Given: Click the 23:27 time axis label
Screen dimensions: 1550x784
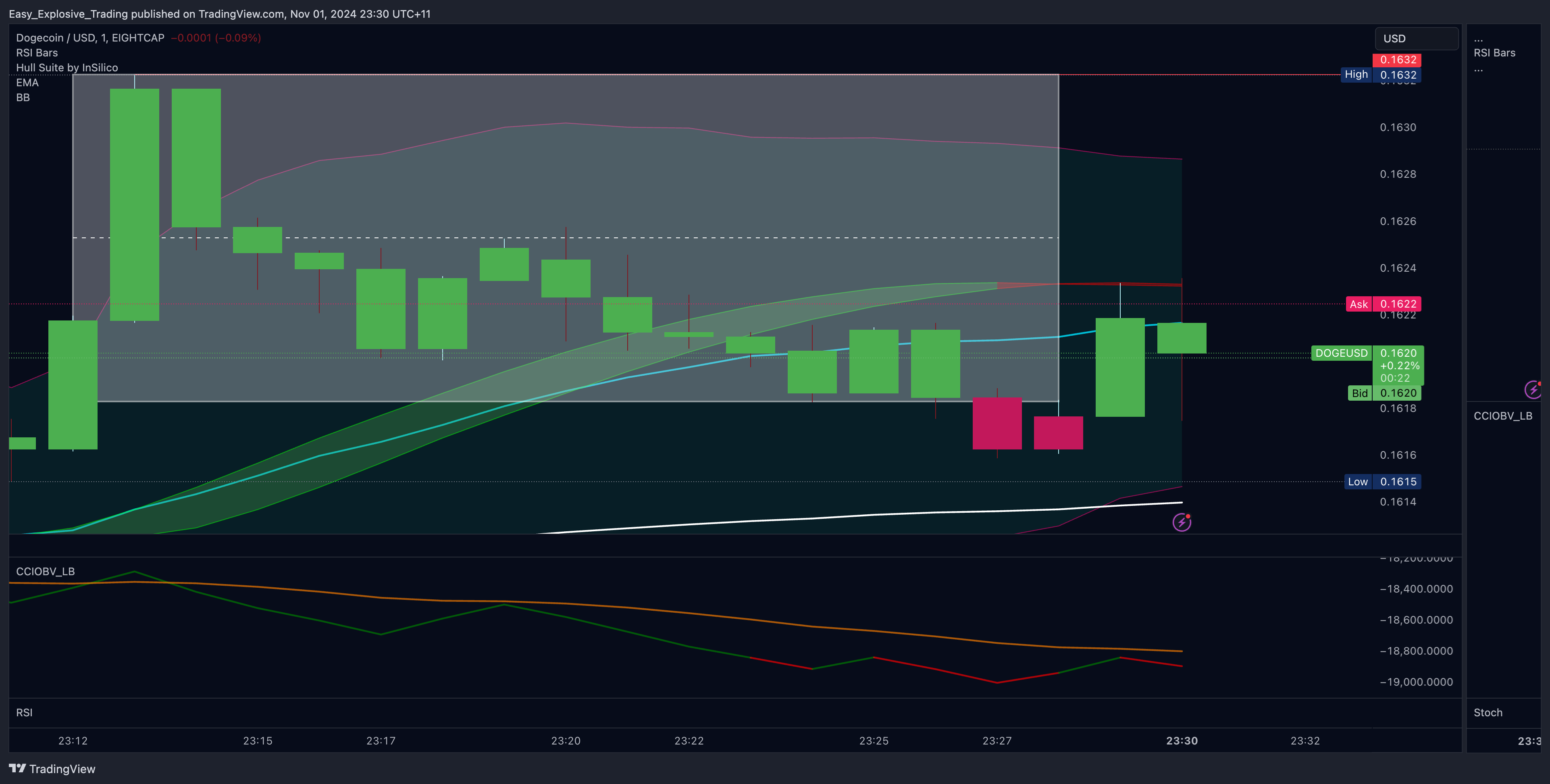Looking at the screenshot, I should pos(997,741).
